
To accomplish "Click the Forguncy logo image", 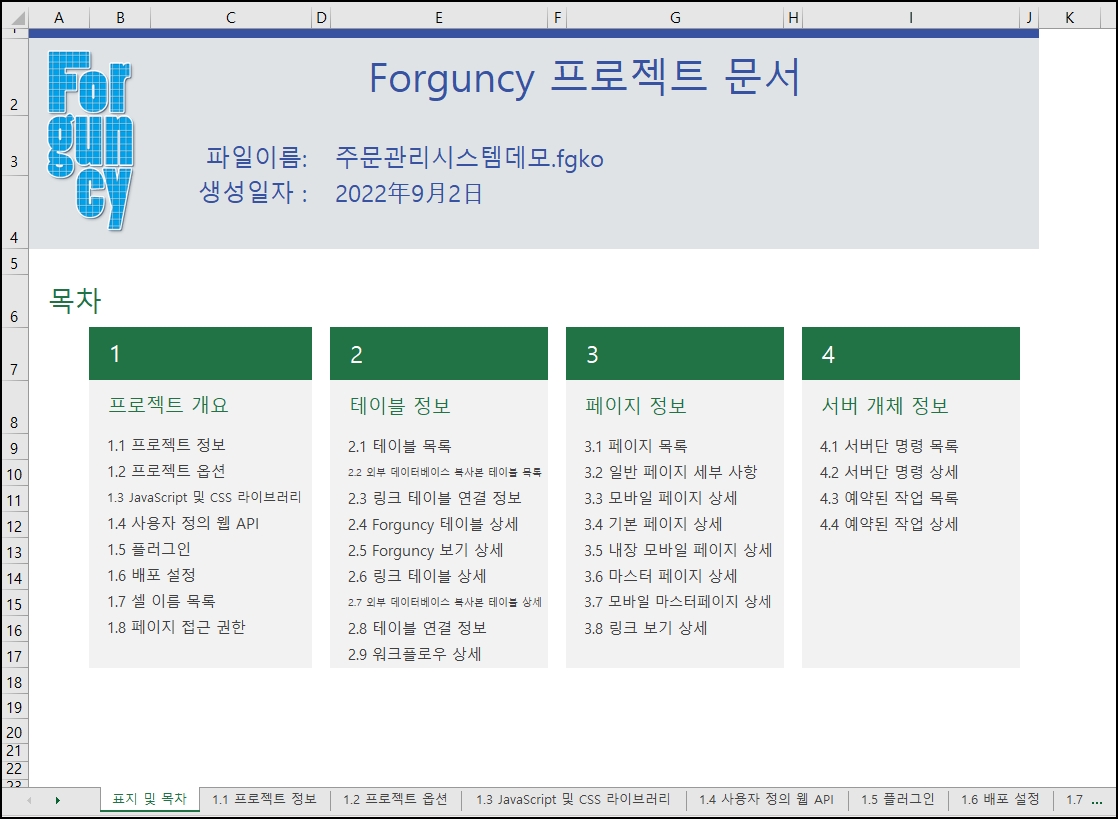I will 90,141.
